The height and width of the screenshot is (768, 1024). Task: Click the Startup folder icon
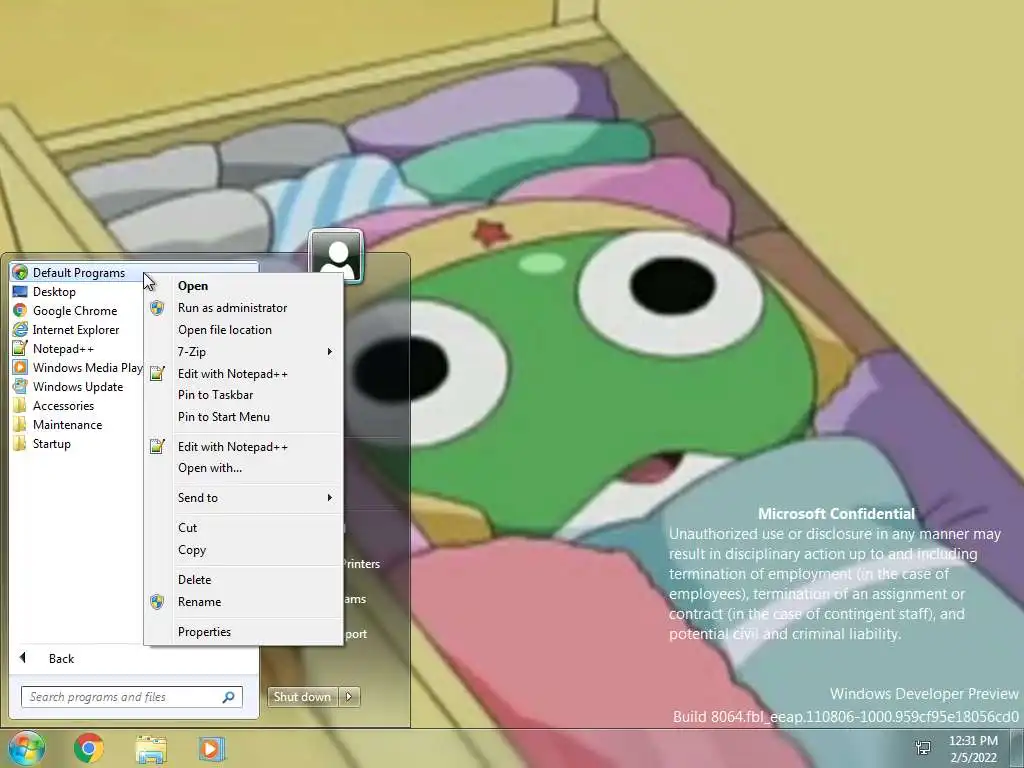(x=20, y=443)
